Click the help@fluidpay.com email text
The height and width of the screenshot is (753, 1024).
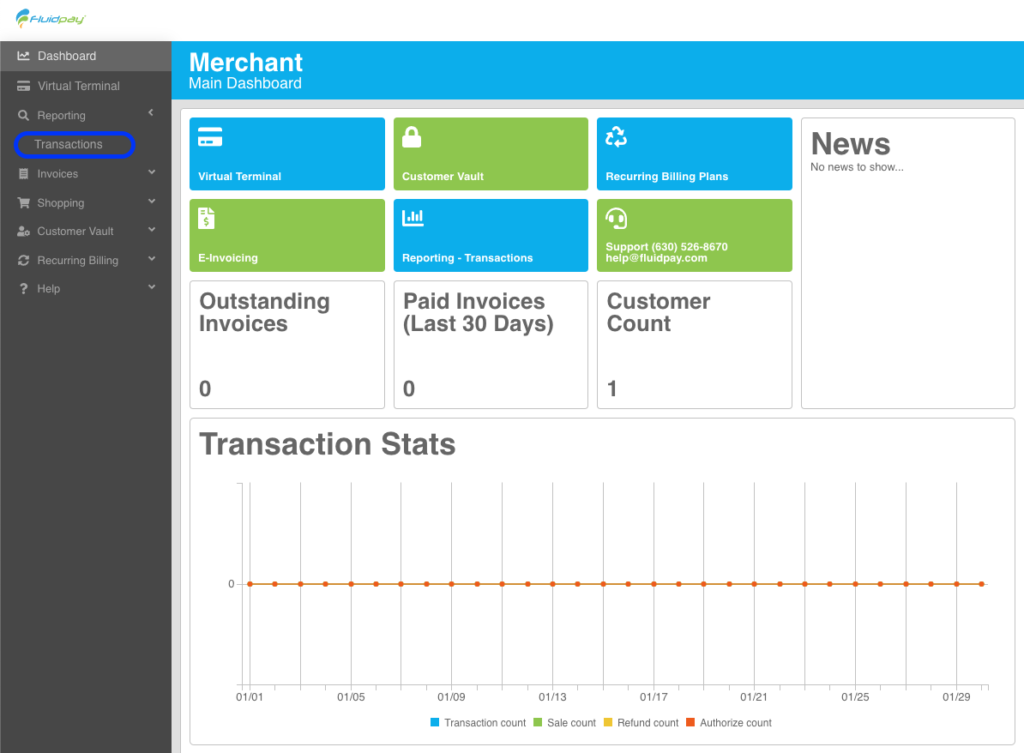pyautogui.click(x=656, y=258)
